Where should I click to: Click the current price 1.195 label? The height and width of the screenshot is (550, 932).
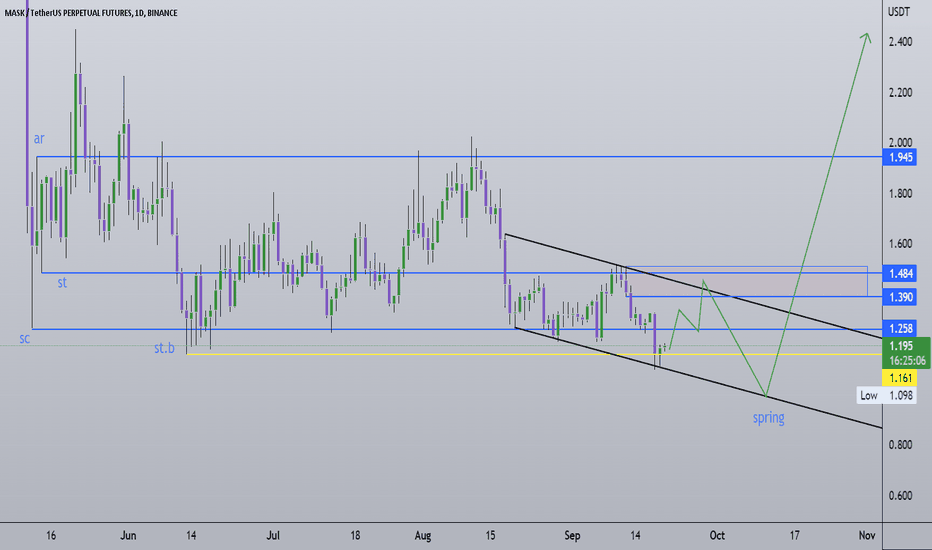pos(900,346)
